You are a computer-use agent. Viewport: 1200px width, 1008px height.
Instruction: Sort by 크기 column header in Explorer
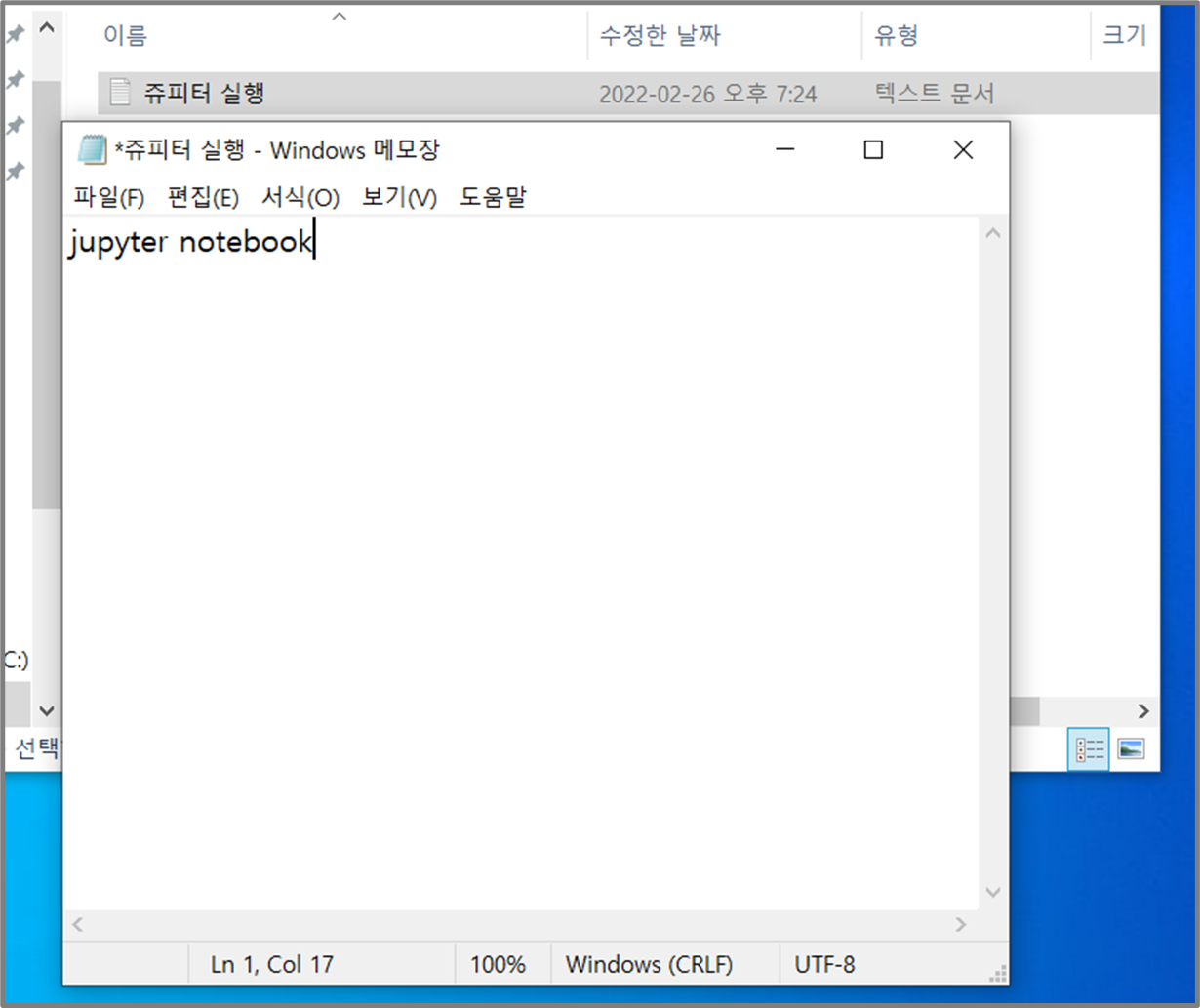tap(1125, 36)
